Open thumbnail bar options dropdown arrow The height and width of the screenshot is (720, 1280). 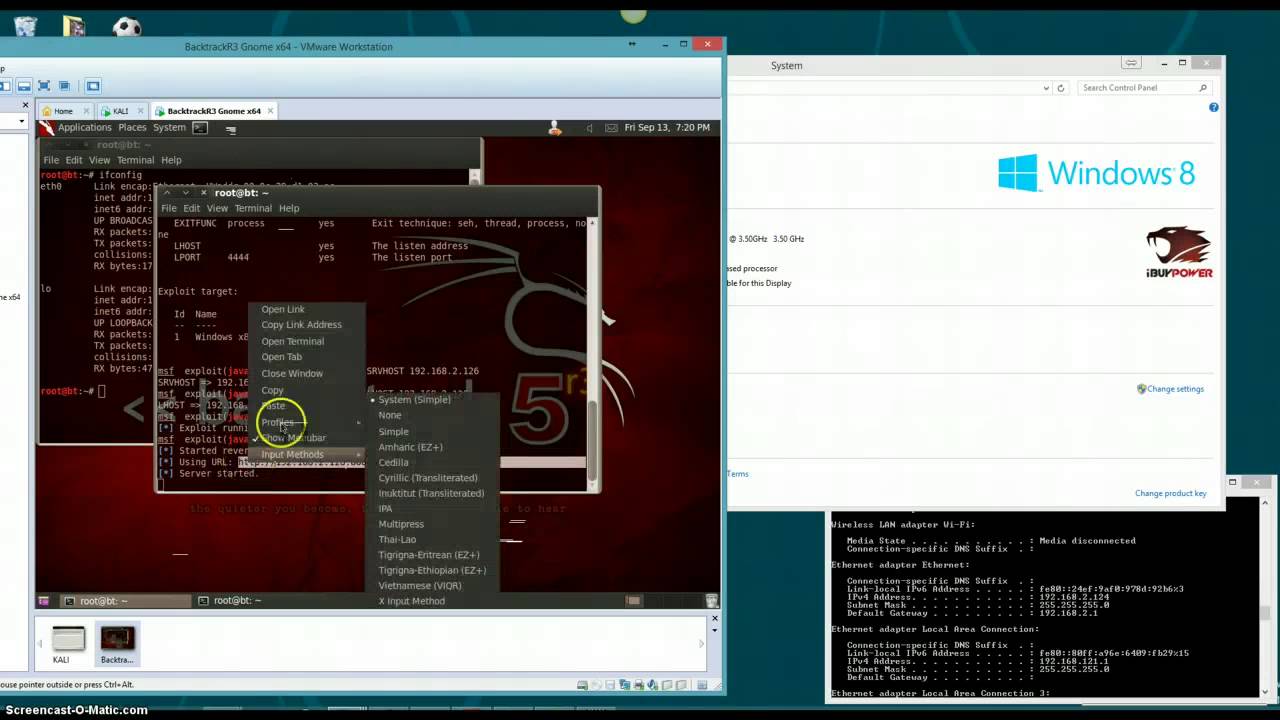[714, 632]
